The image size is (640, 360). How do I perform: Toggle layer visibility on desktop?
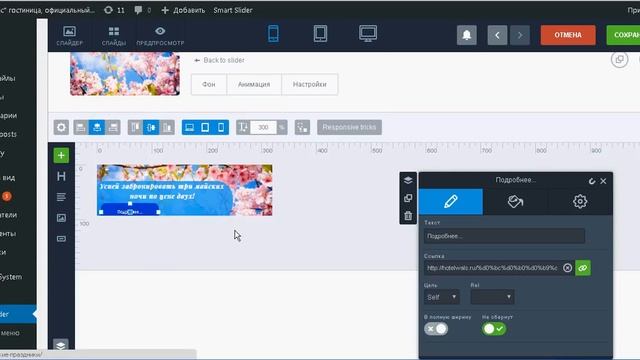pos(189,127)
